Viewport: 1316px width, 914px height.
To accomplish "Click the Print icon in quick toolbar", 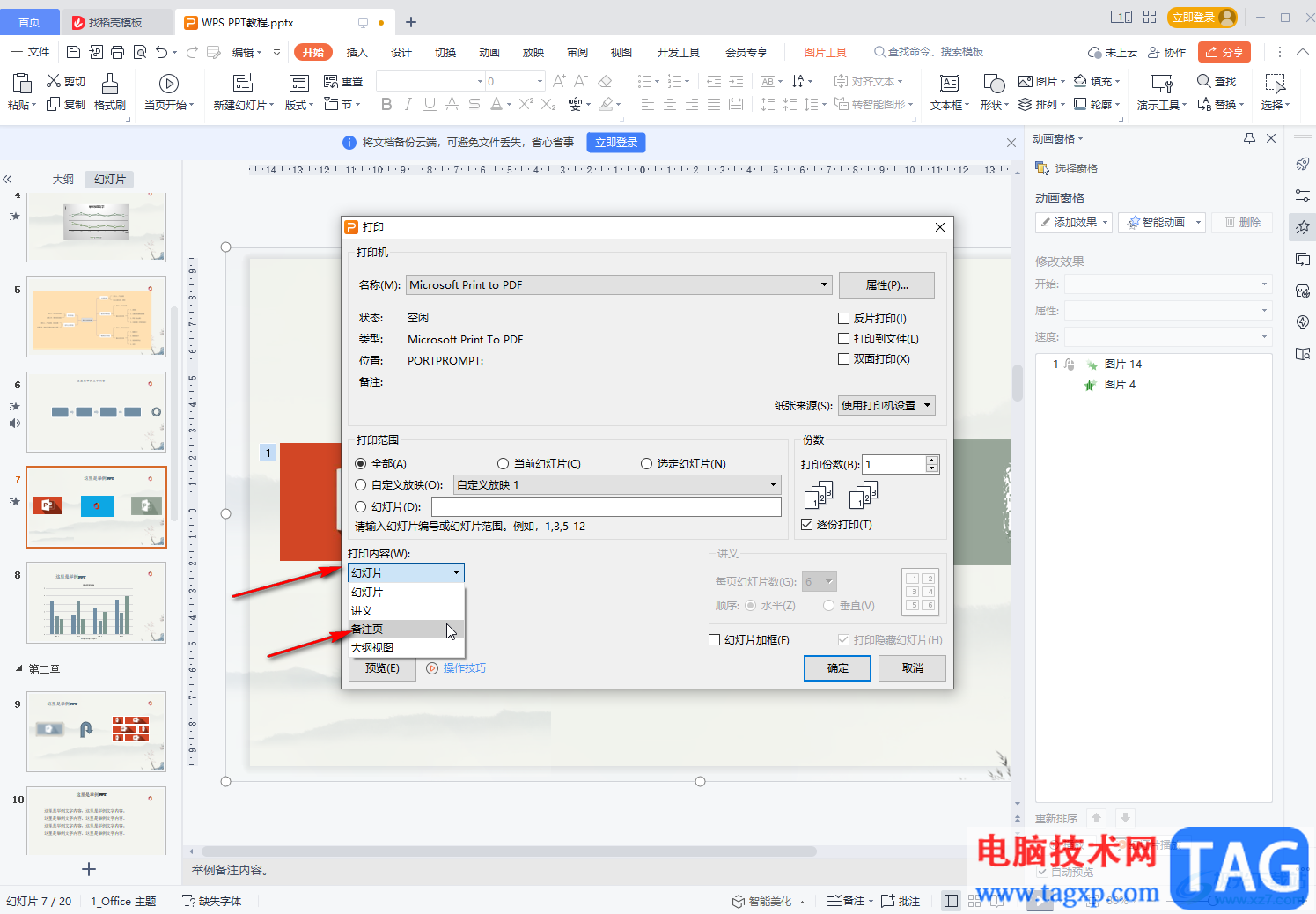I will point(118,52).
